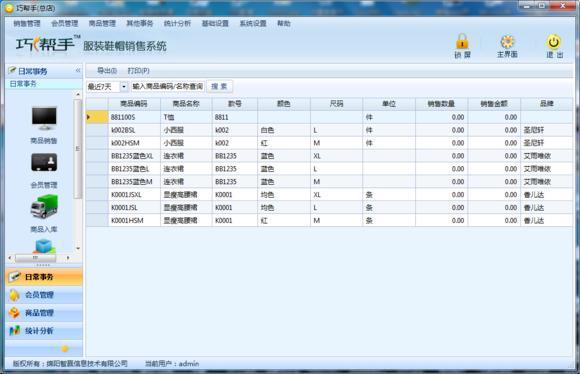Click the 版权所有 company text in status bar
Screen dimensions: 580x374
tap(70, 364)
